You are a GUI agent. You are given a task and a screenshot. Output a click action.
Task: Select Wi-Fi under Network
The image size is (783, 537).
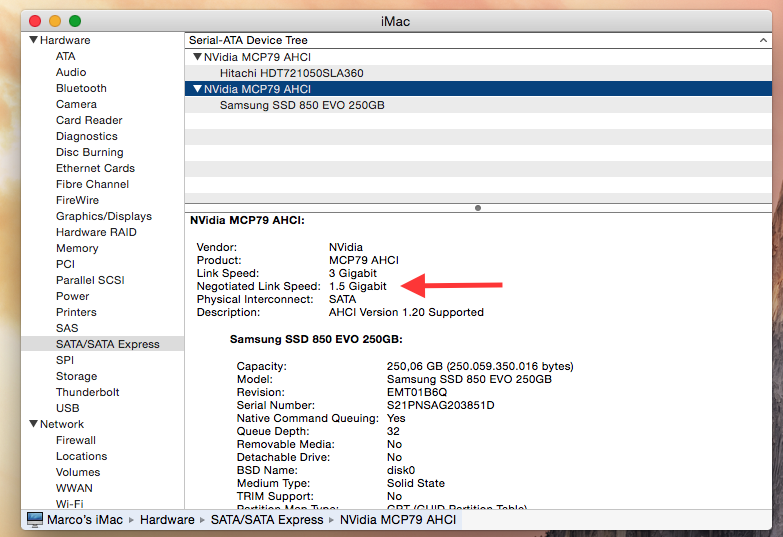[69, 503]
